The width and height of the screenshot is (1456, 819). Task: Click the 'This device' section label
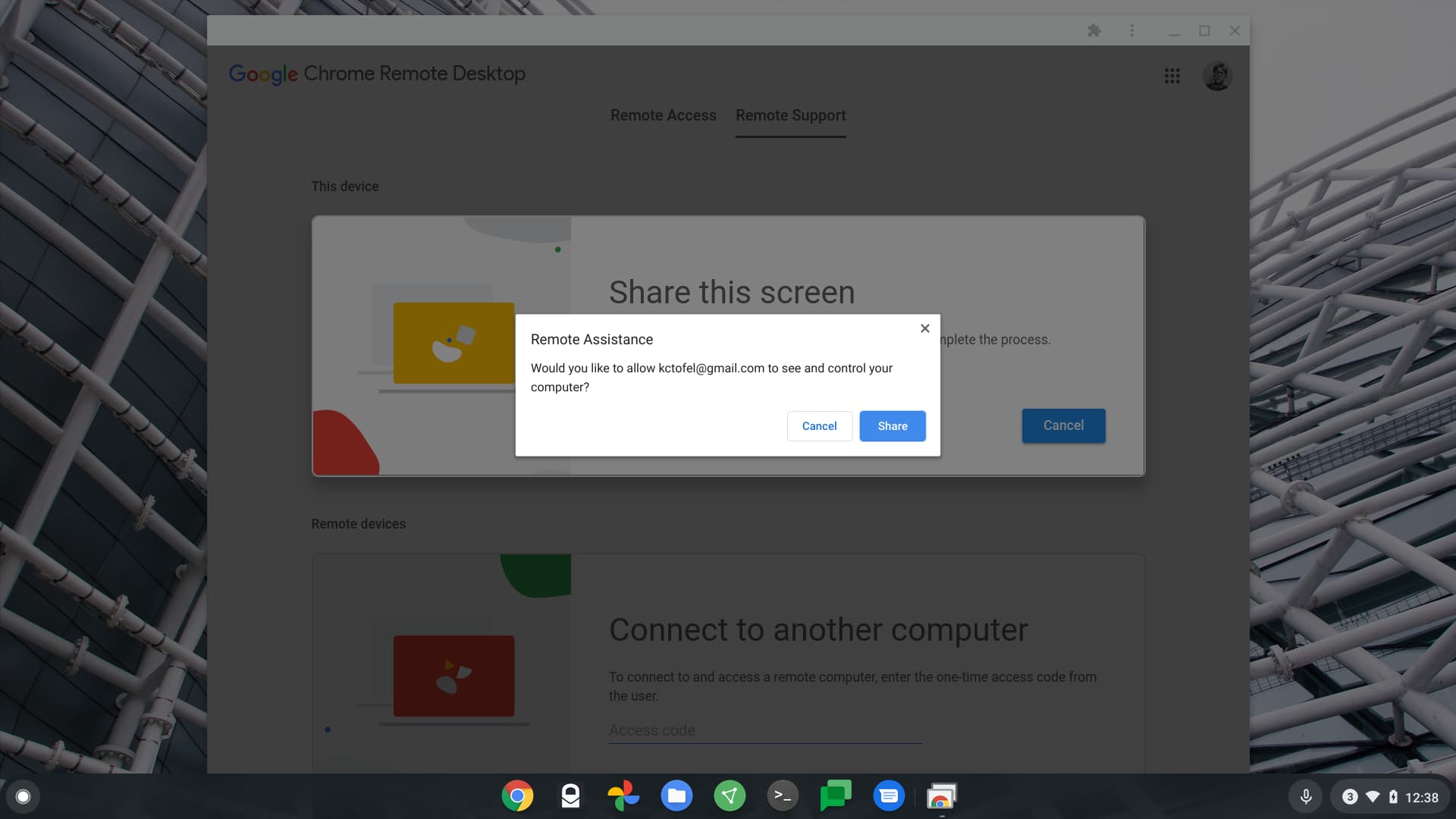pos(345,187)
